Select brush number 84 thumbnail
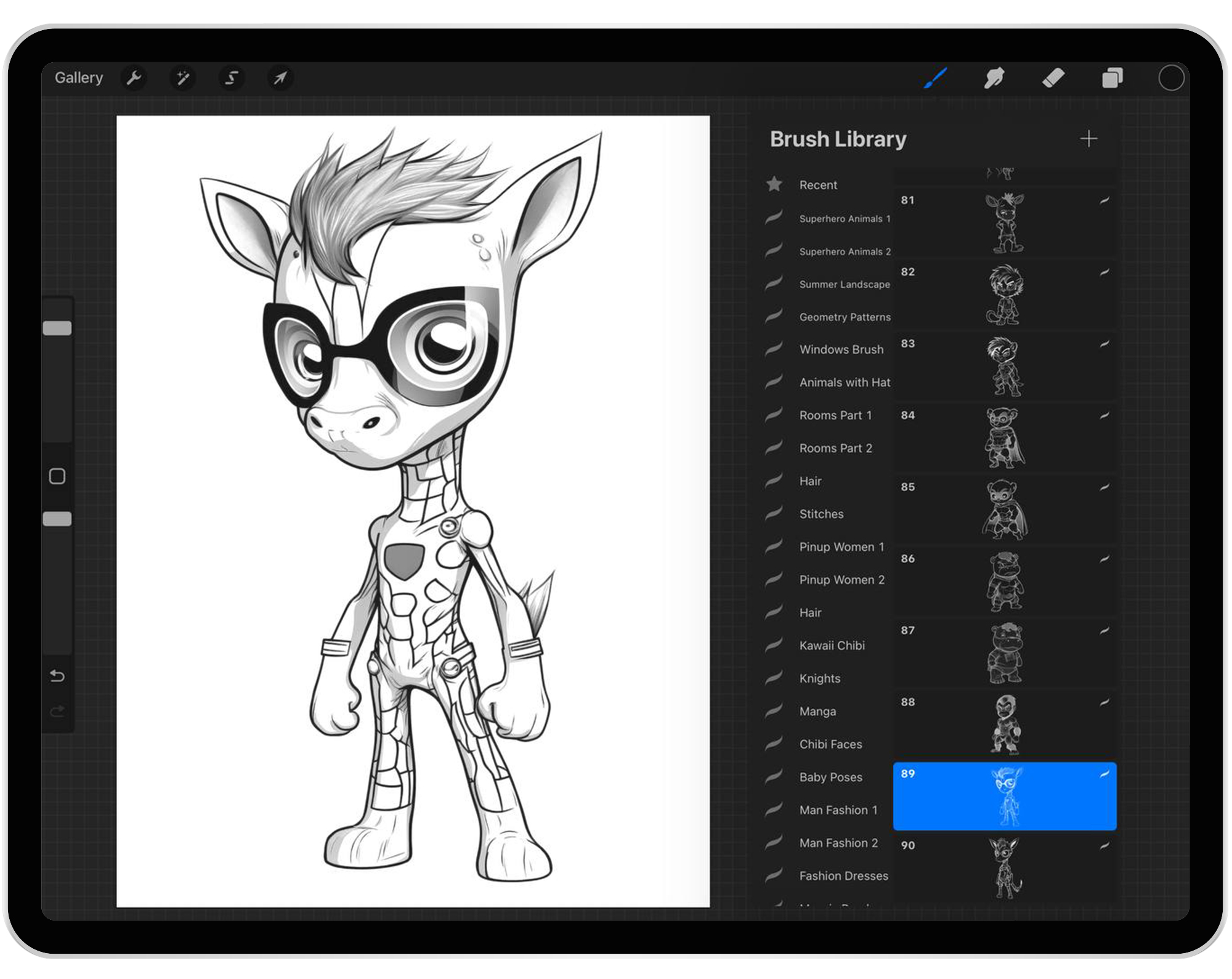 (1005, 438)
